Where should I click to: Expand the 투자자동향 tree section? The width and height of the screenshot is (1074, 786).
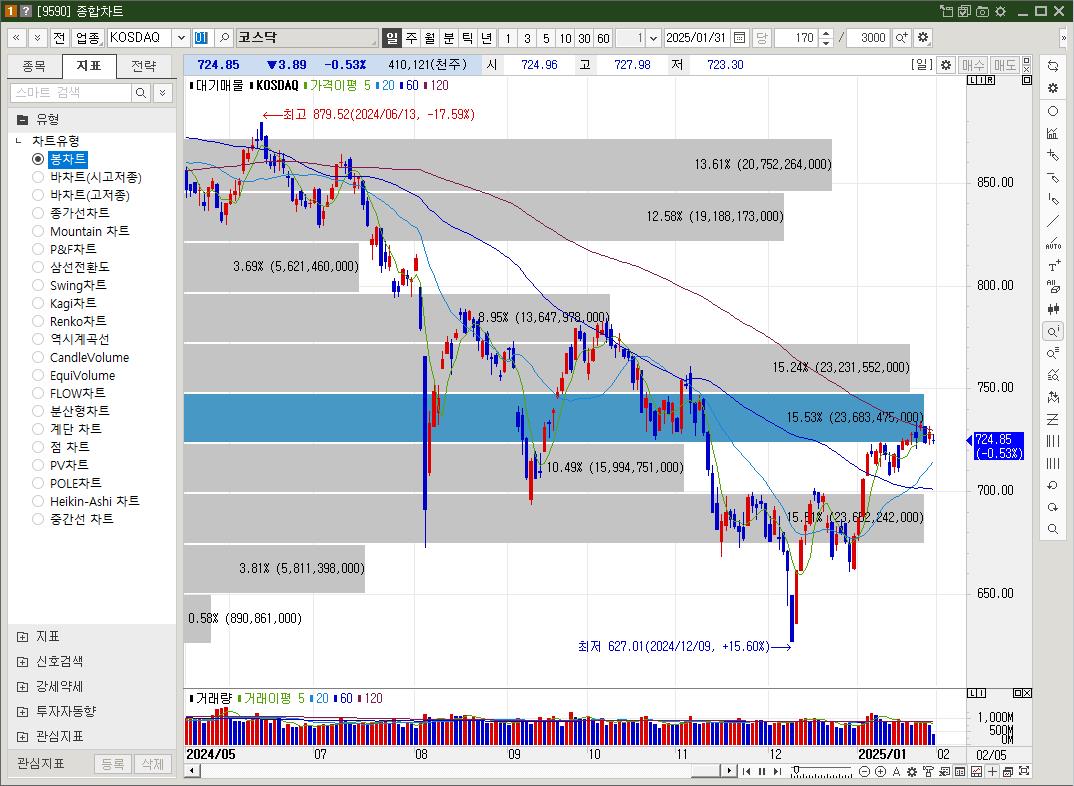pos(22,712)
